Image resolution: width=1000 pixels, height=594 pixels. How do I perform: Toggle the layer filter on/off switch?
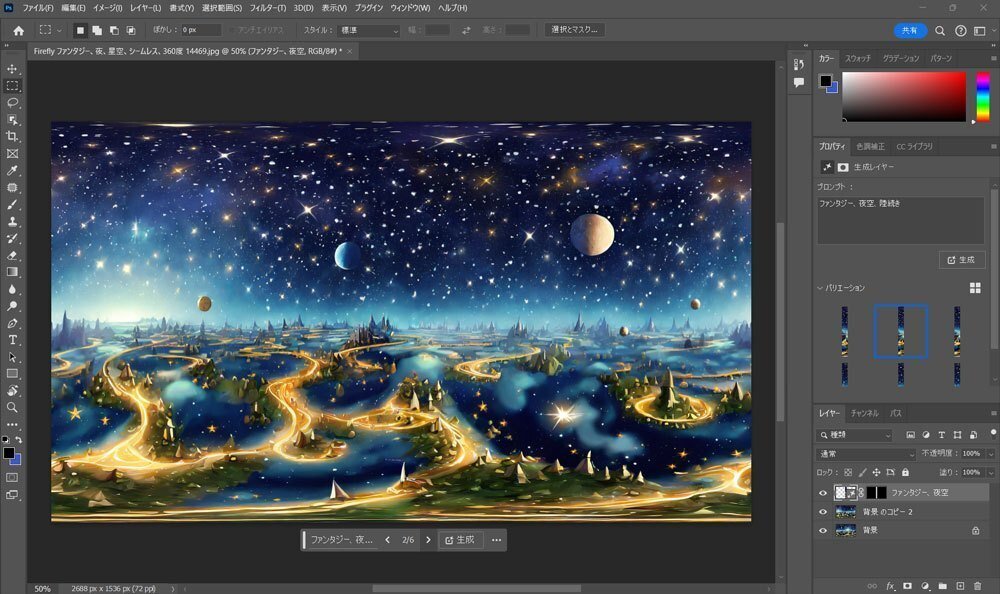(x=993, y=433)
